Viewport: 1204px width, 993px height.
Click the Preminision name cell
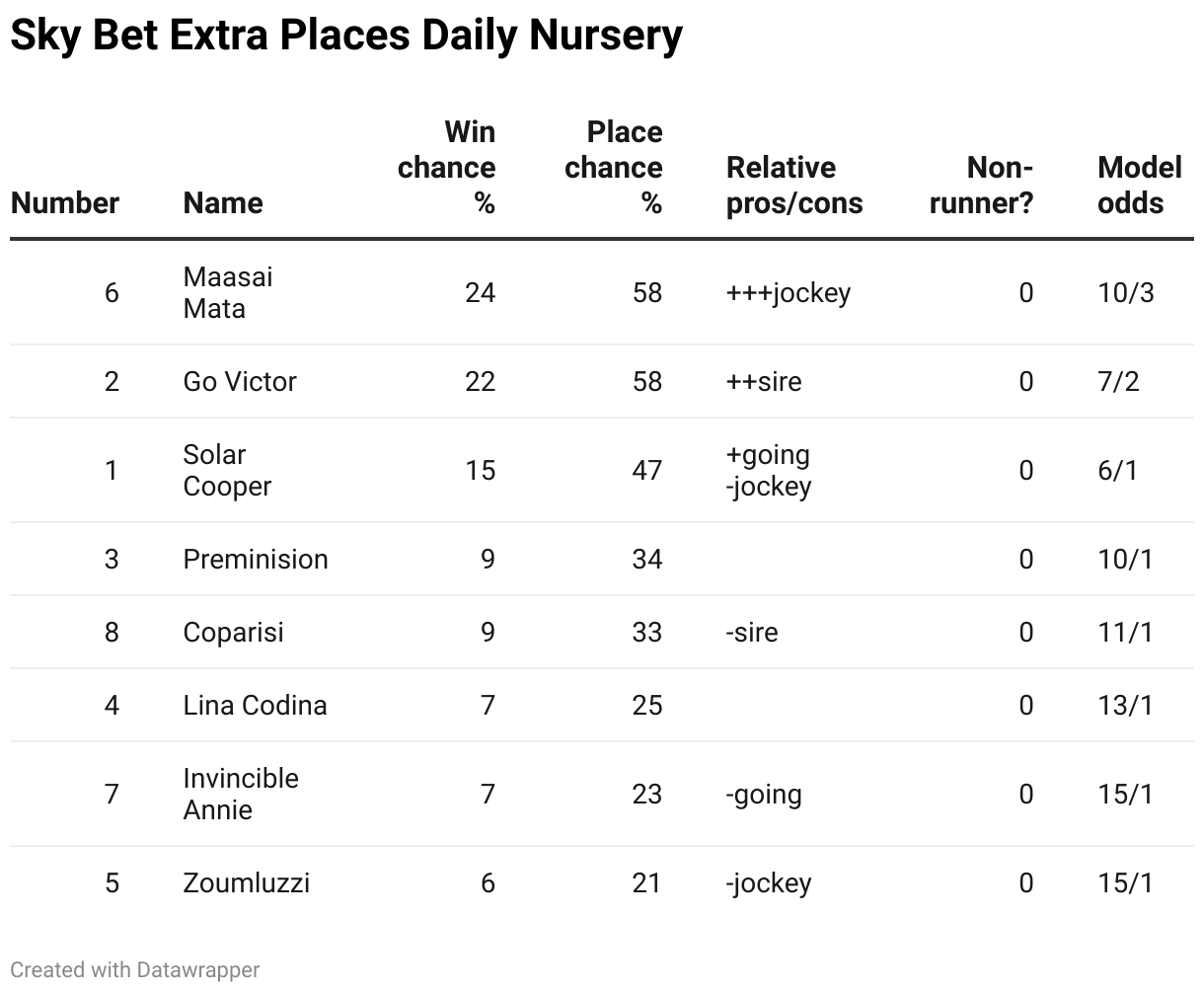pyautogui.click(x=256, y=559)
